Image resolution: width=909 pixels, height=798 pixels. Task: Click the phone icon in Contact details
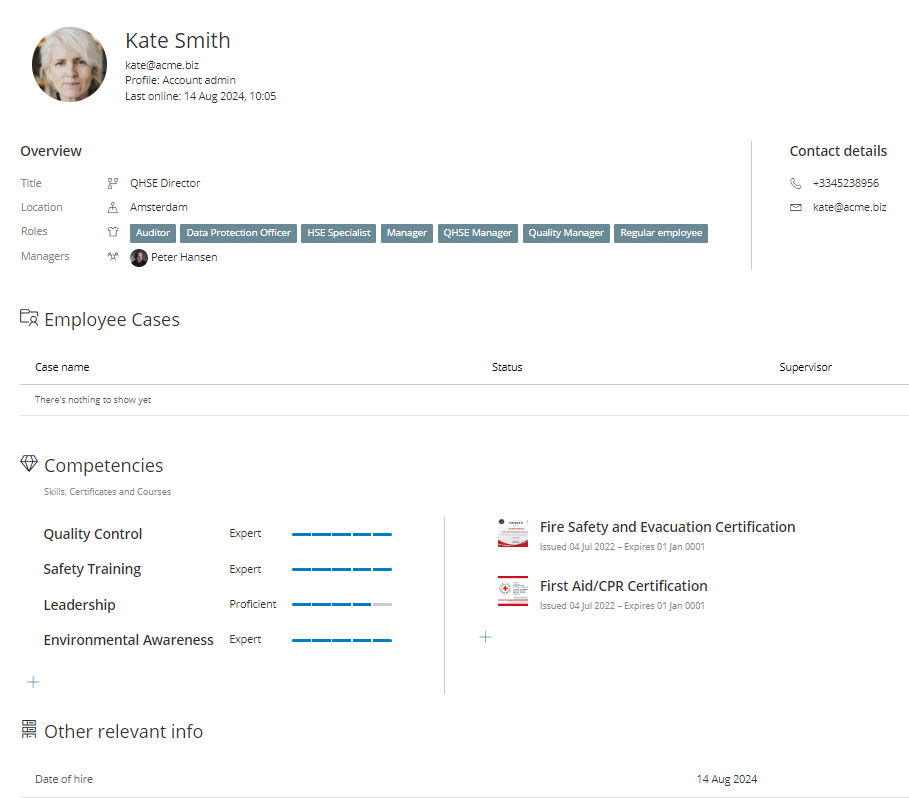pyautogui.click(x=796, y=183)
